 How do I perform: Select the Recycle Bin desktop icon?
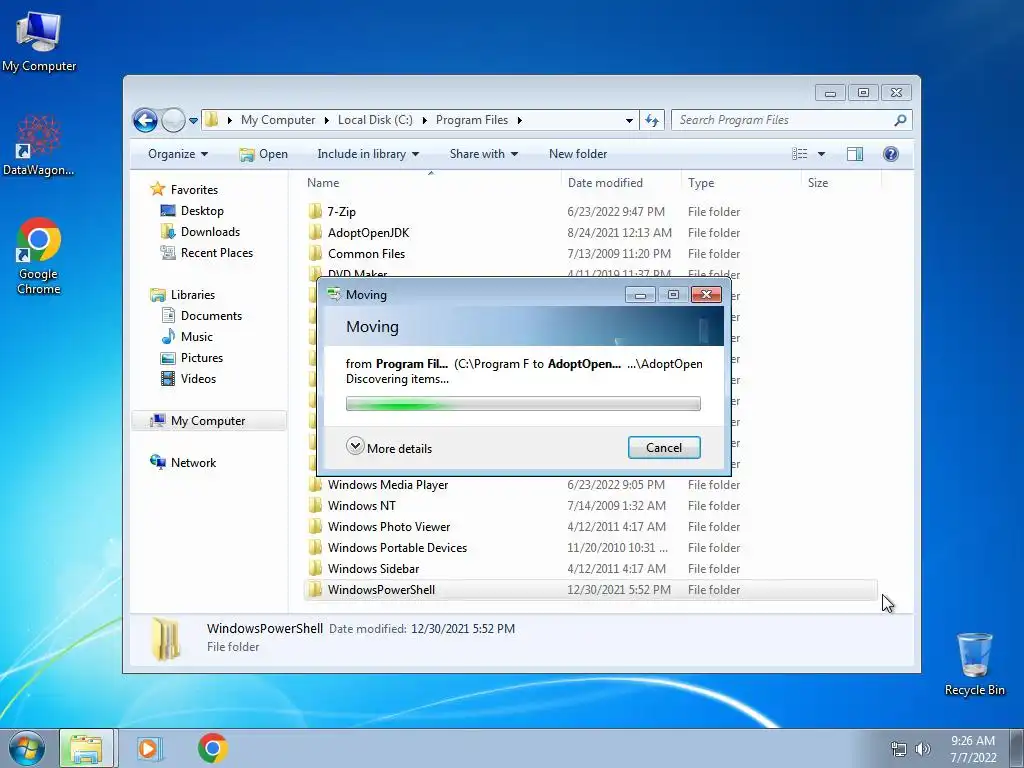[x=974, y=664]
